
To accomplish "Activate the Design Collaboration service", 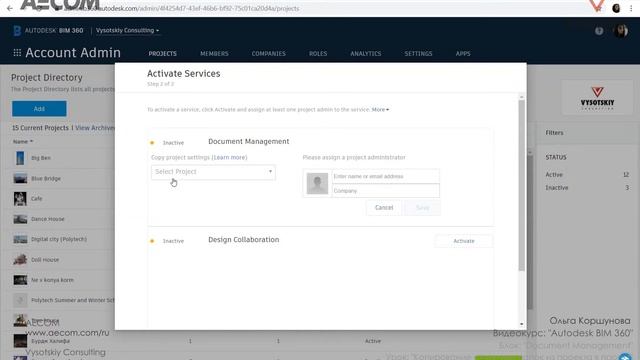I will [464, 241].
